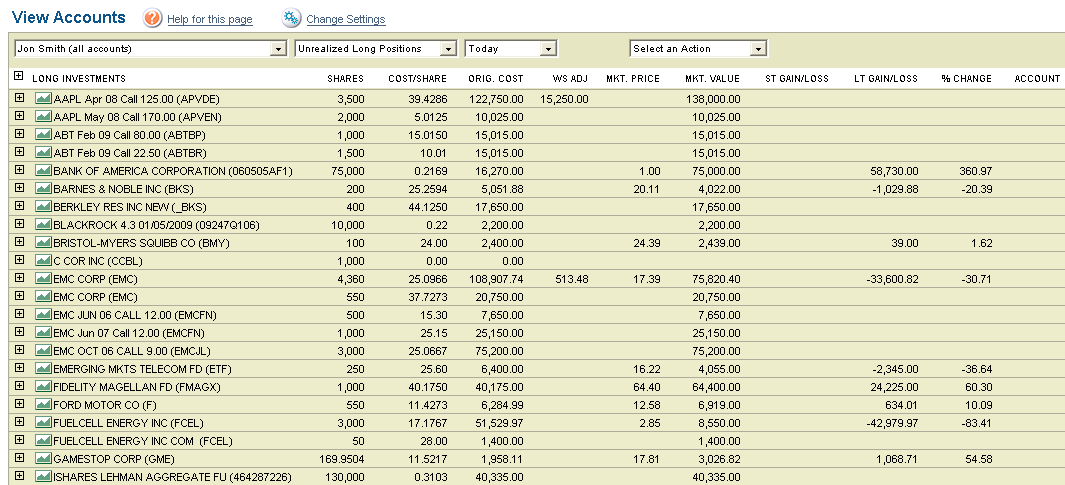The height and width of the screenshot is (485, 1065).
Task: Open the Help for this page link
Action: point(210,20)
